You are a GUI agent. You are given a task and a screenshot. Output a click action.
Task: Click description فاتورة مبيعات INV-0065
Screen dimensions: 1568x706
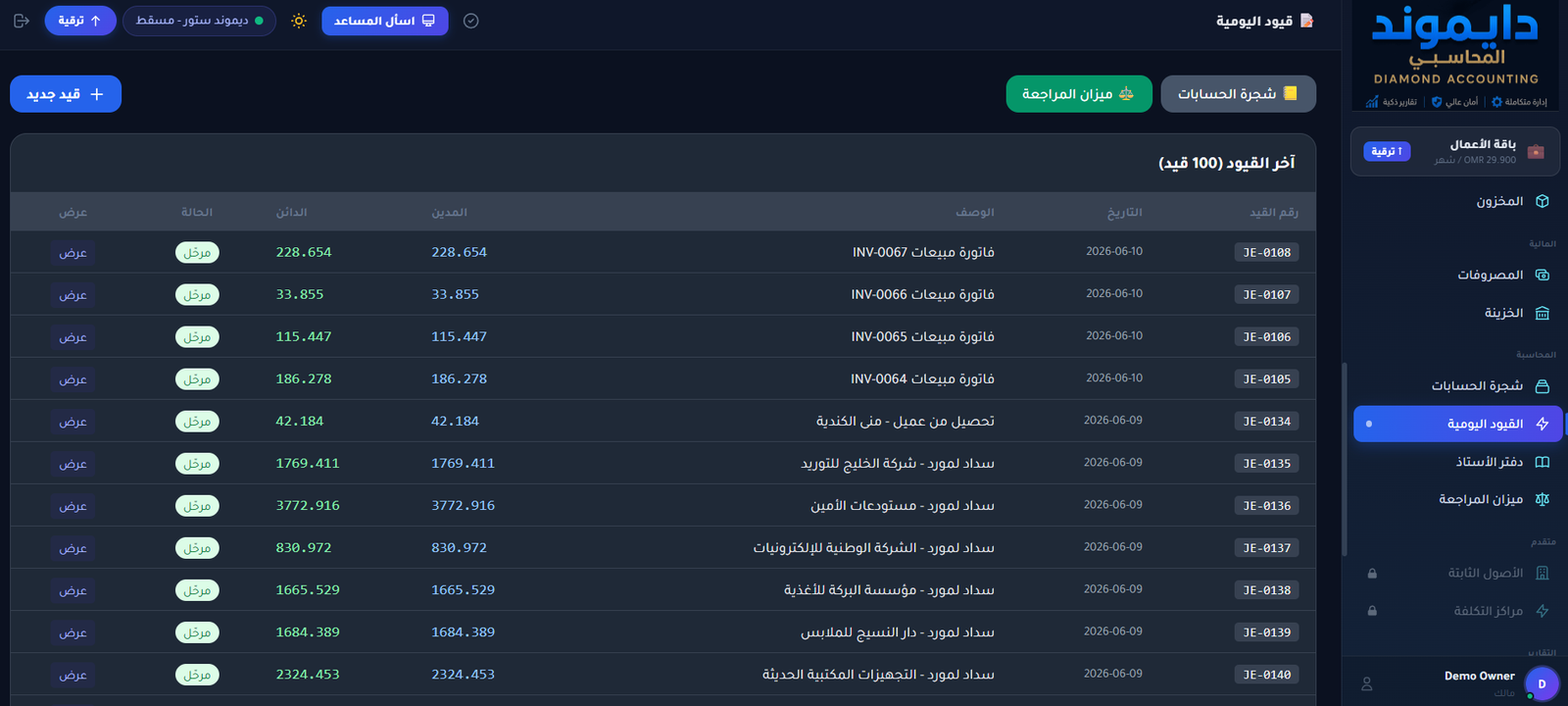923,336
